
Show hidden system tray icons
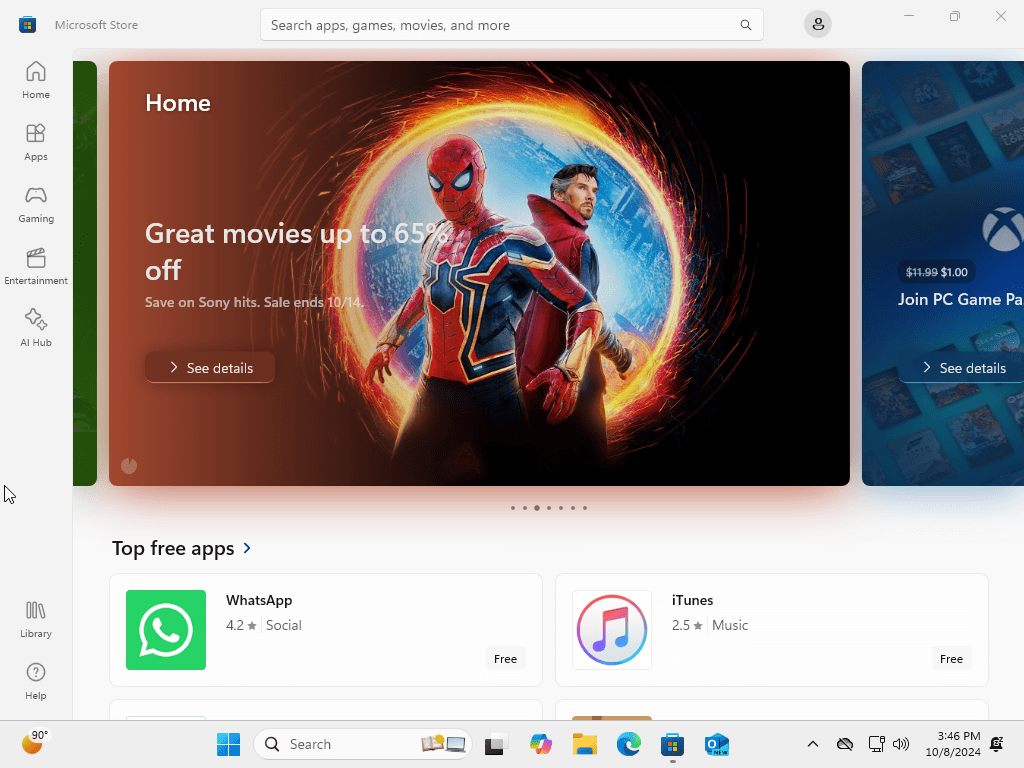(x=813, y=744)
